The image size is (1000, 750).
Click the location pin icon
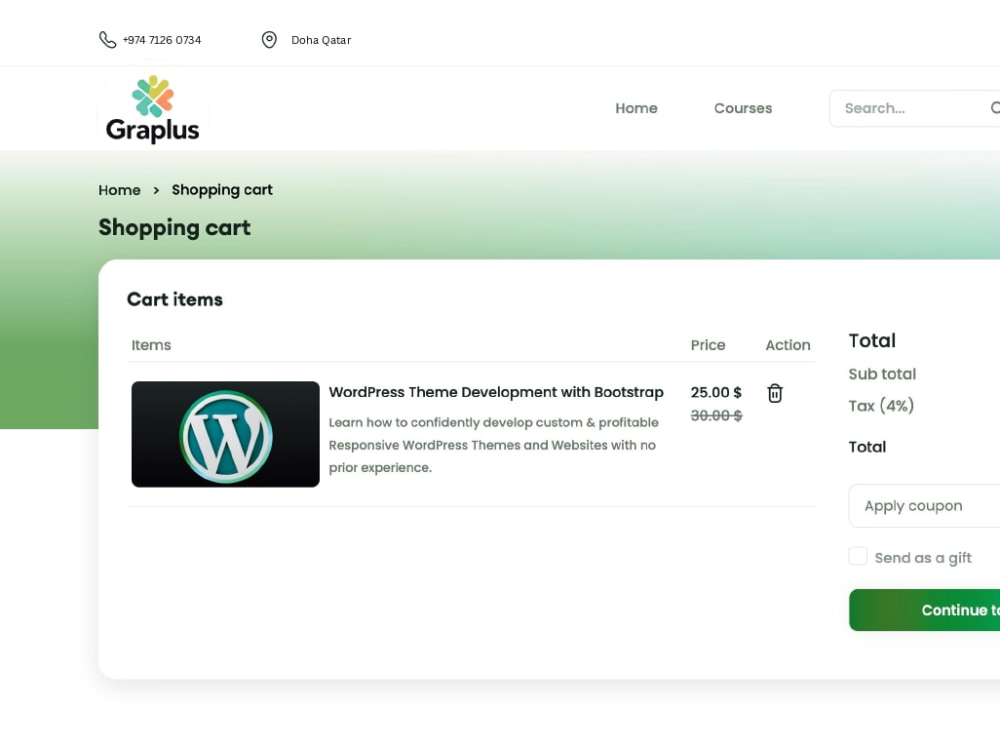[x=269, y=40]
